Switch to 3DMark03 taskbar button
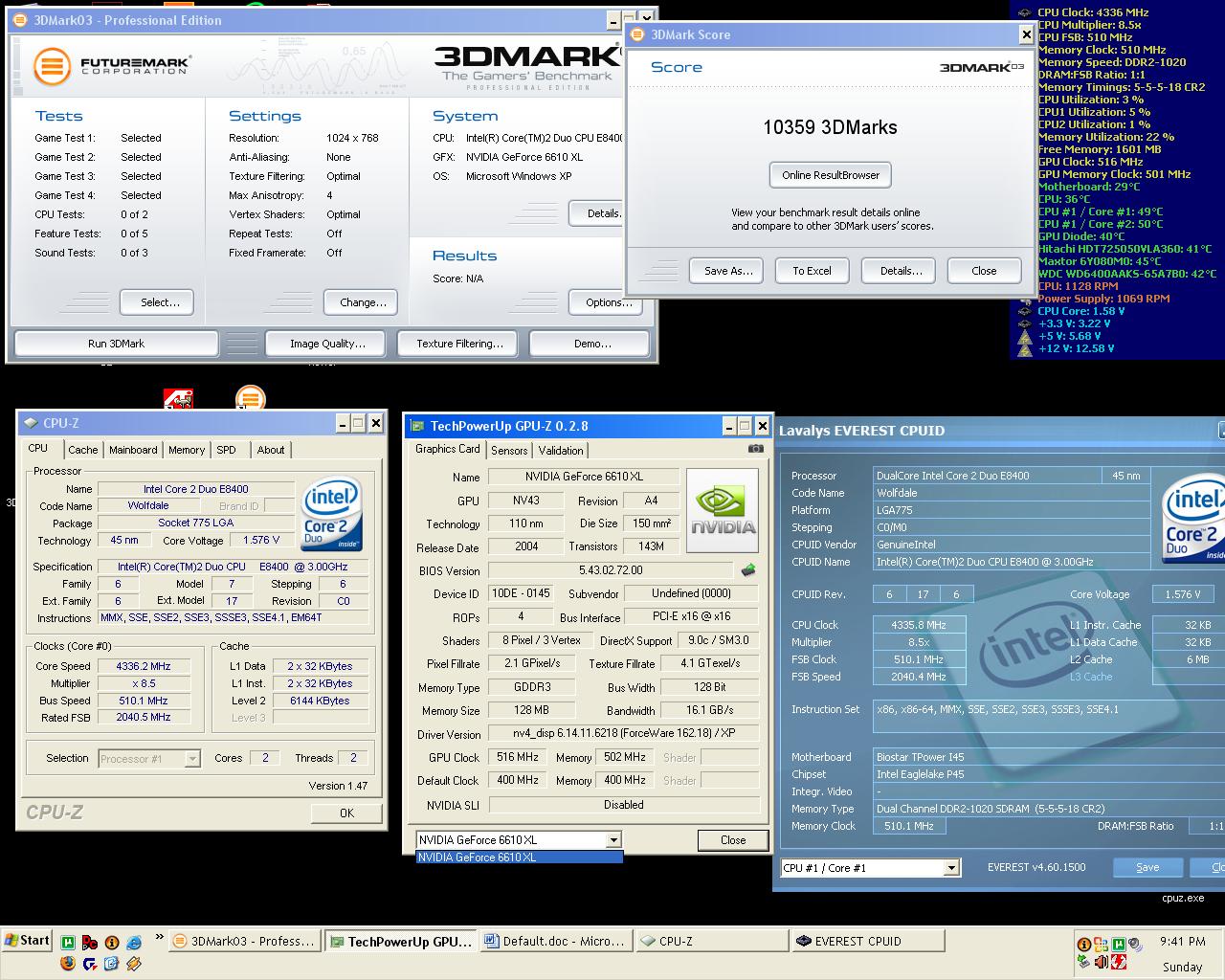The image size is (1225, 980). (x=244, y=941)
